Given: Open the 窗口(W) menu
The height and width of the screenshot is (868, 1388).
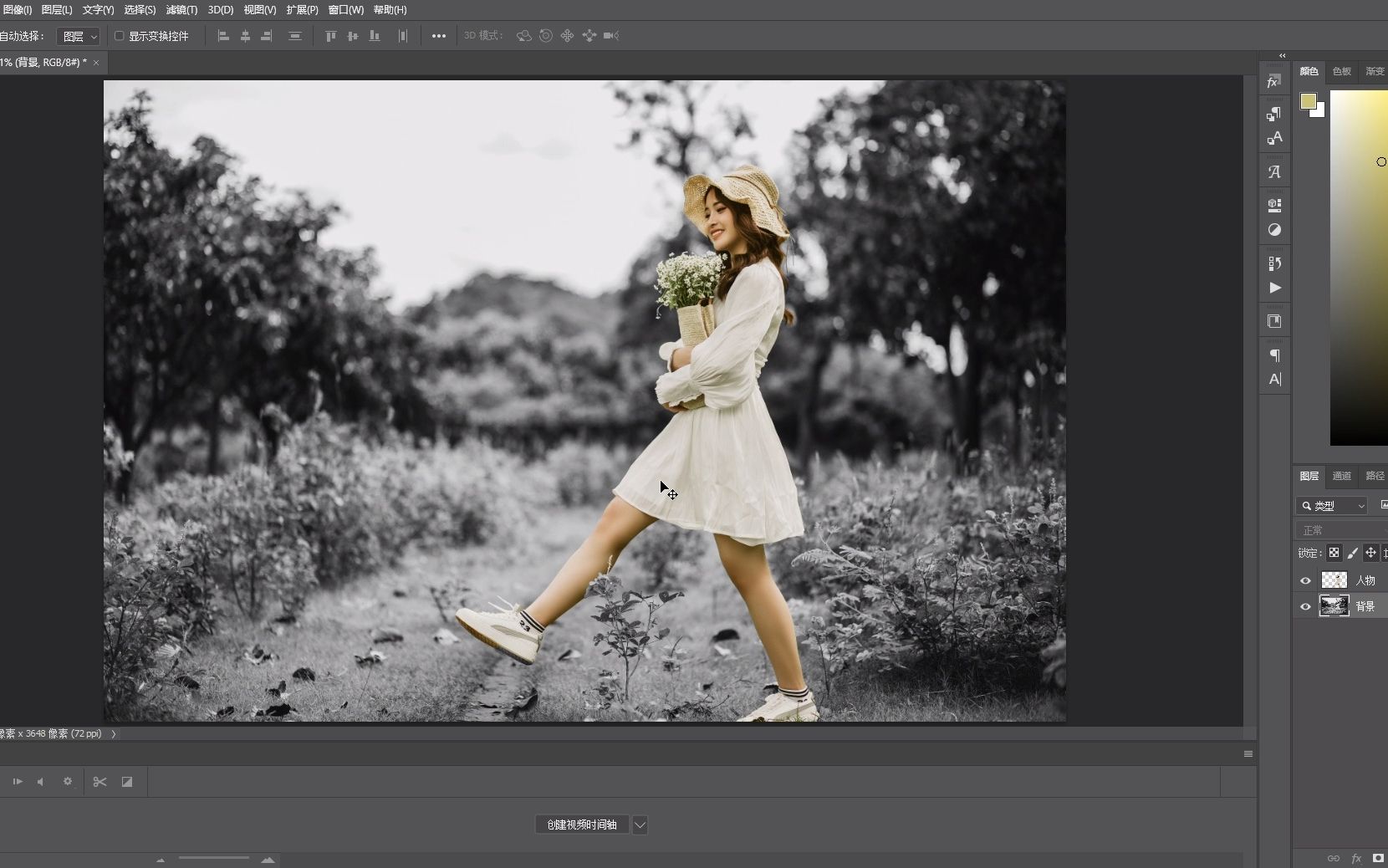Looking at the screenshot, I should [346, 10].
